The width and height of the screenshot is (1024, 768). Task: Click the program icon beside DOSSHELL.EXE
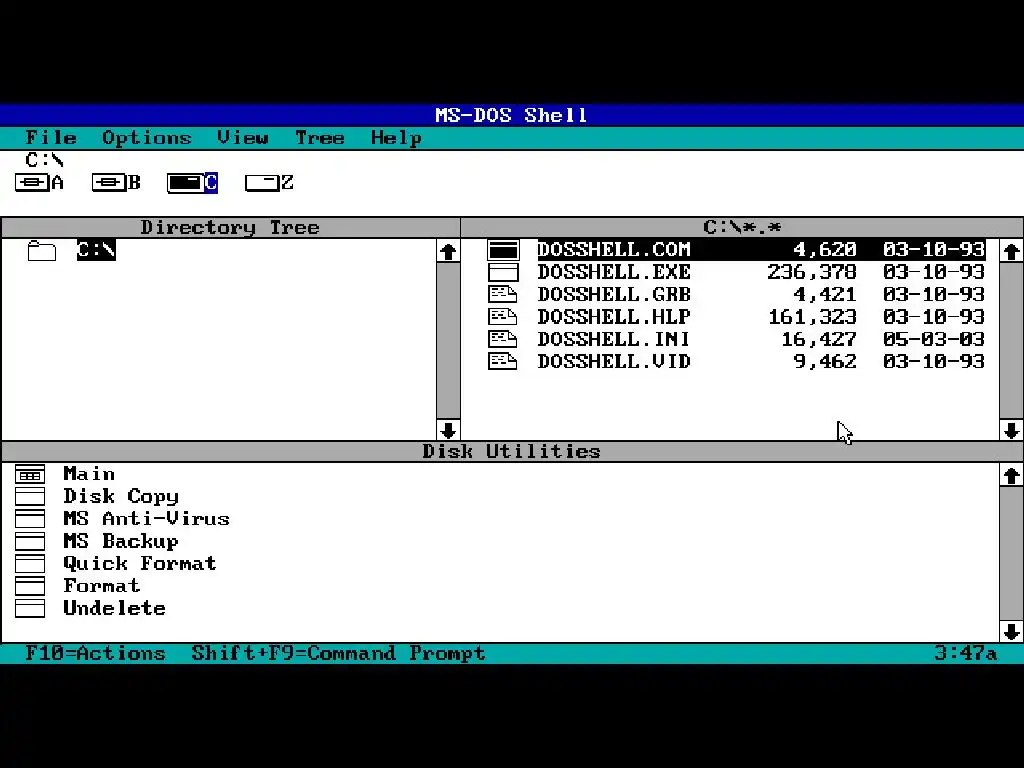504,272
